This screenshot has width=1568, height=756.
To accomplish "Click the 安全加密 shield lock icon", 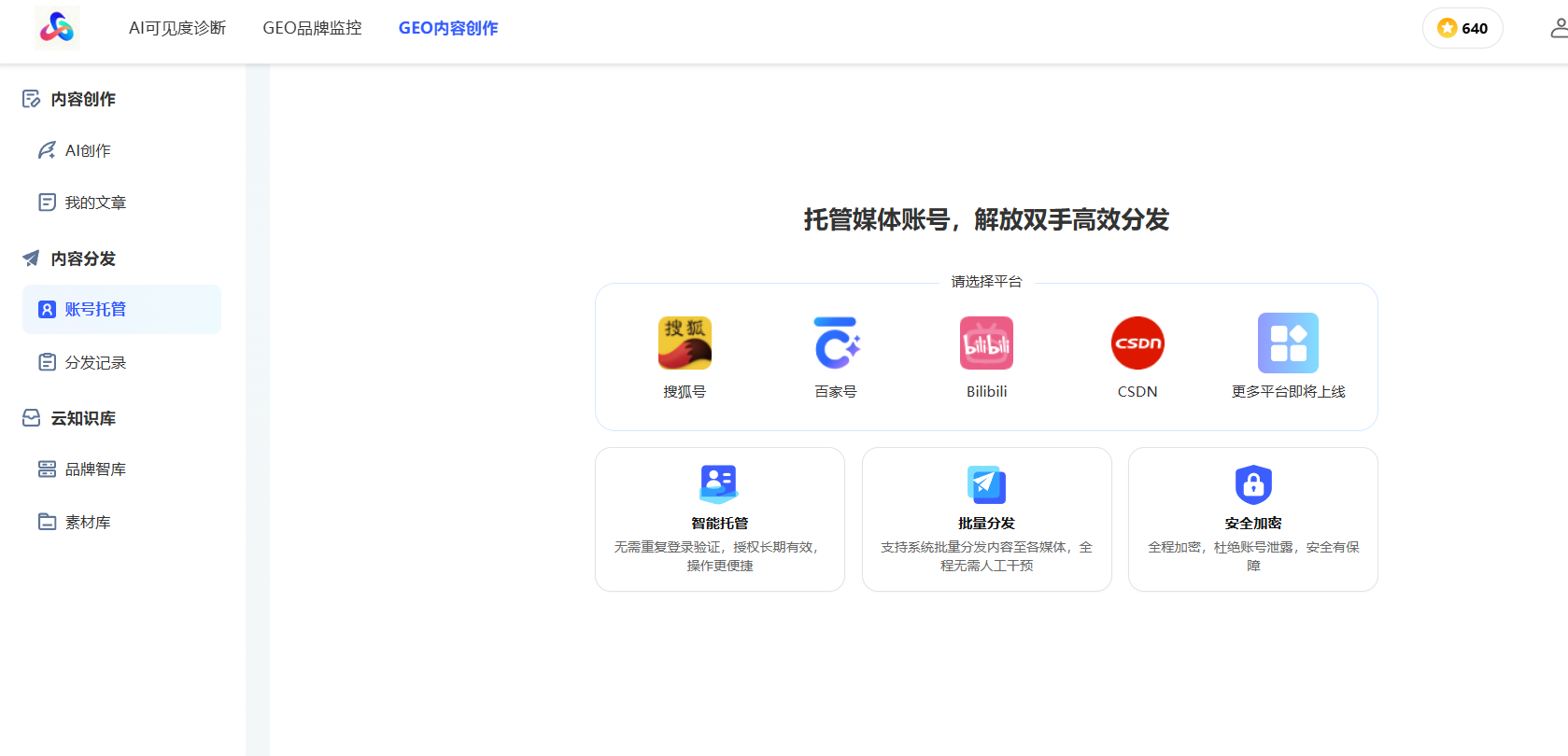I will click(1253, 484).
